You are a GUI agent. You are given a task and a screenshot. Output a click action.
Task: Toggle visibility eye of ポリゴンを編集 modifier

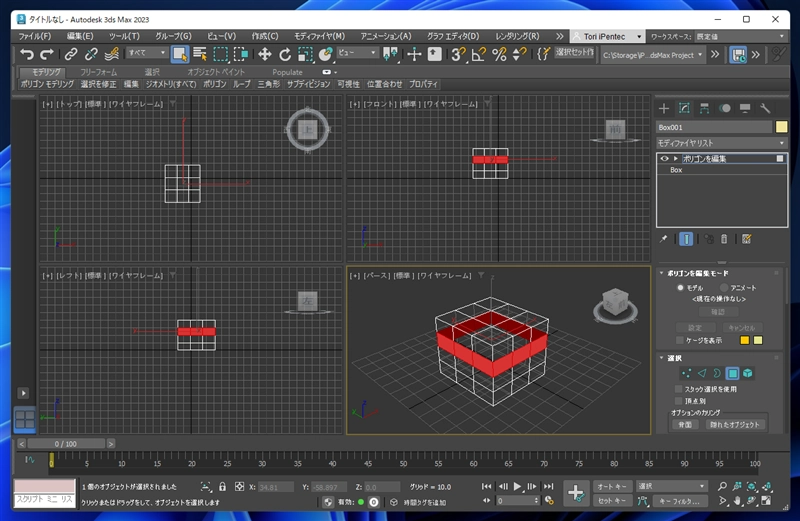pyautogui.click(x=664, y=159)
